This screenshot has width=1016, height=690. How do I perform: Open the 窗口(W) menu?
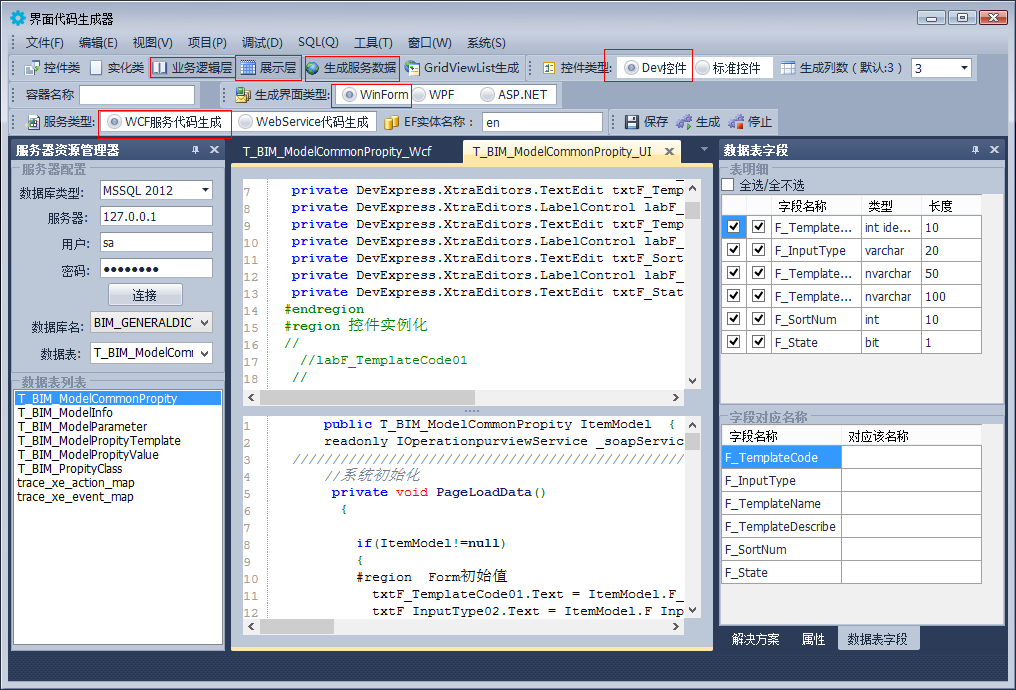point(430,43)
